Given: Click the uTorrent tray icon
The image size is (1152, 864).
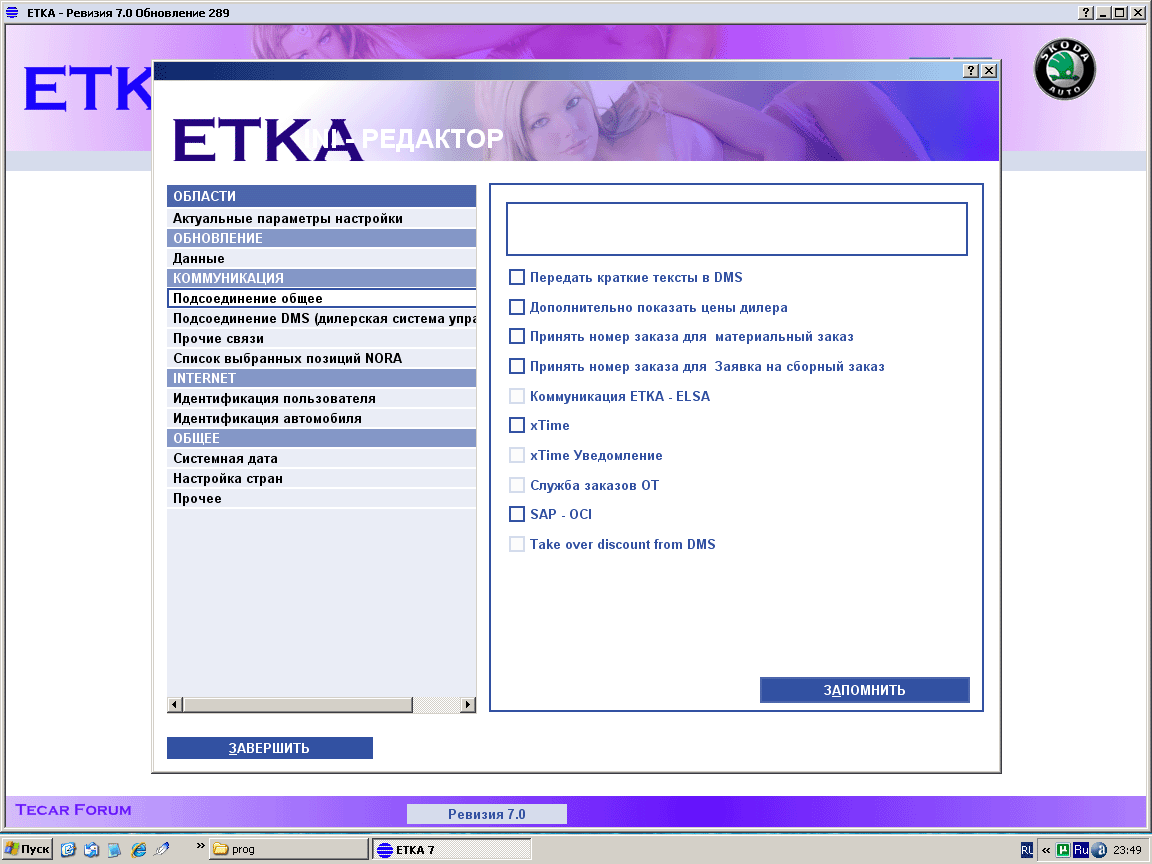Looking at the screenshot, I should coord(1063,850).
